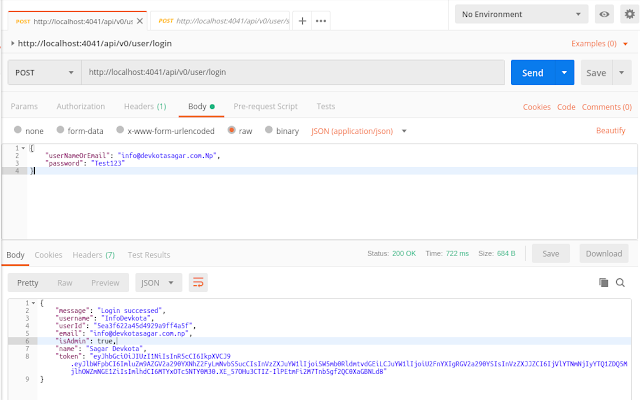Click the Download response button
Viewport: 640px width, 400px height.
point(604,253)
